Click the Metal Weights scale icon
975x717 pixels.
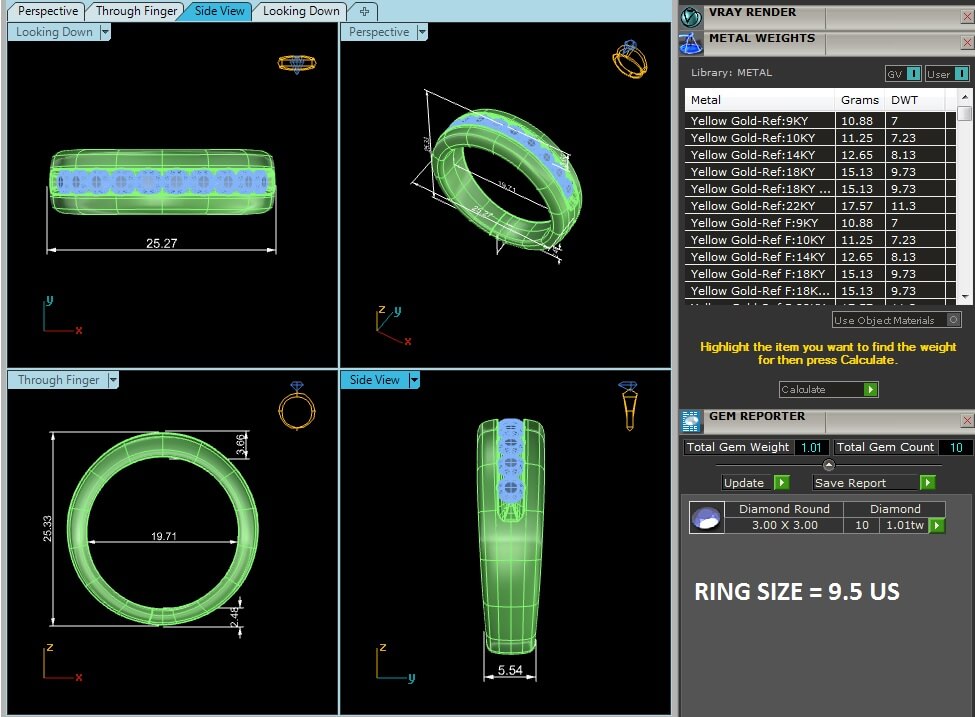[691, 43]
